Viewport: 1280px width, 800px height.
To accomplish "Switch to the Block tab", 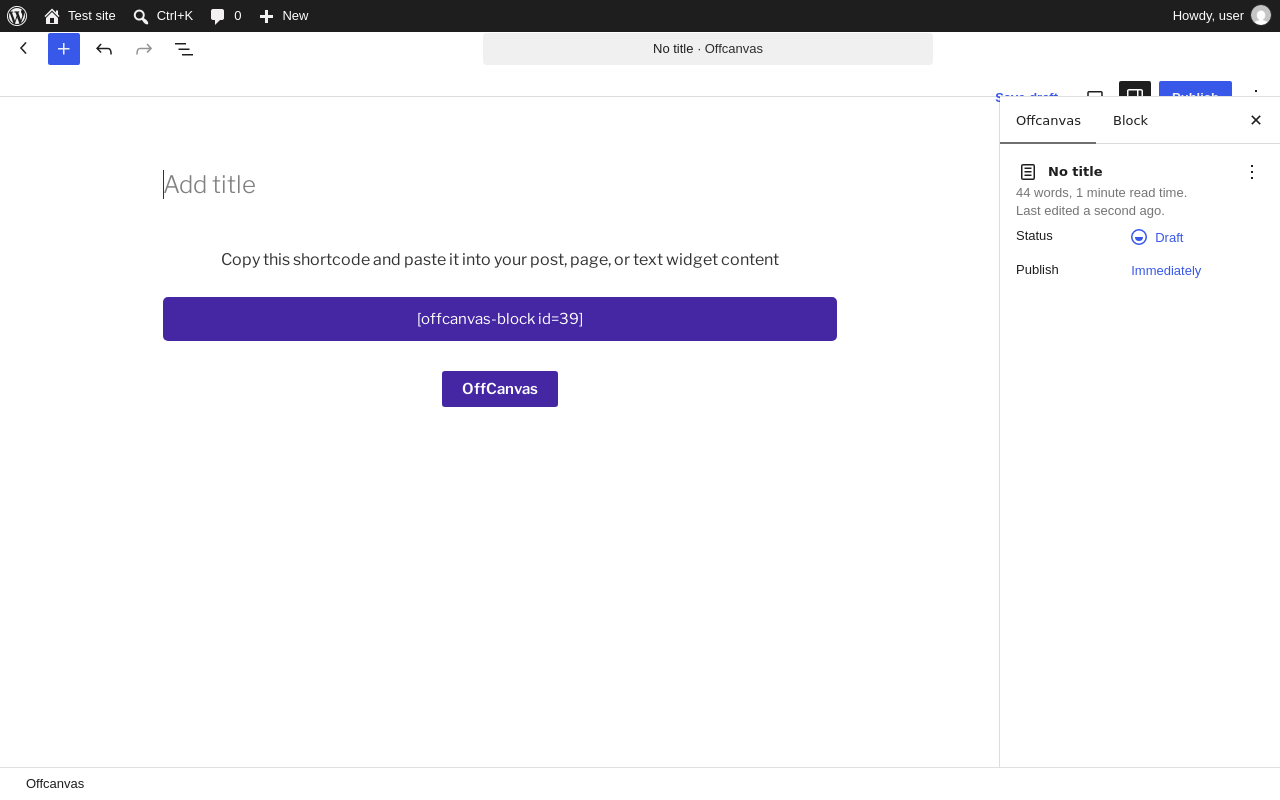I will point(1130,120).
